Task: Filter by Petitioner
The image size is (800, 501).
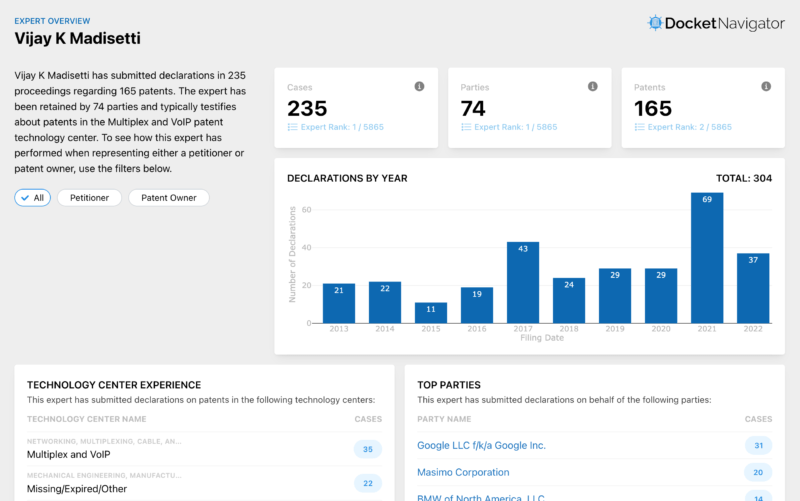Action: coord(89,198)
